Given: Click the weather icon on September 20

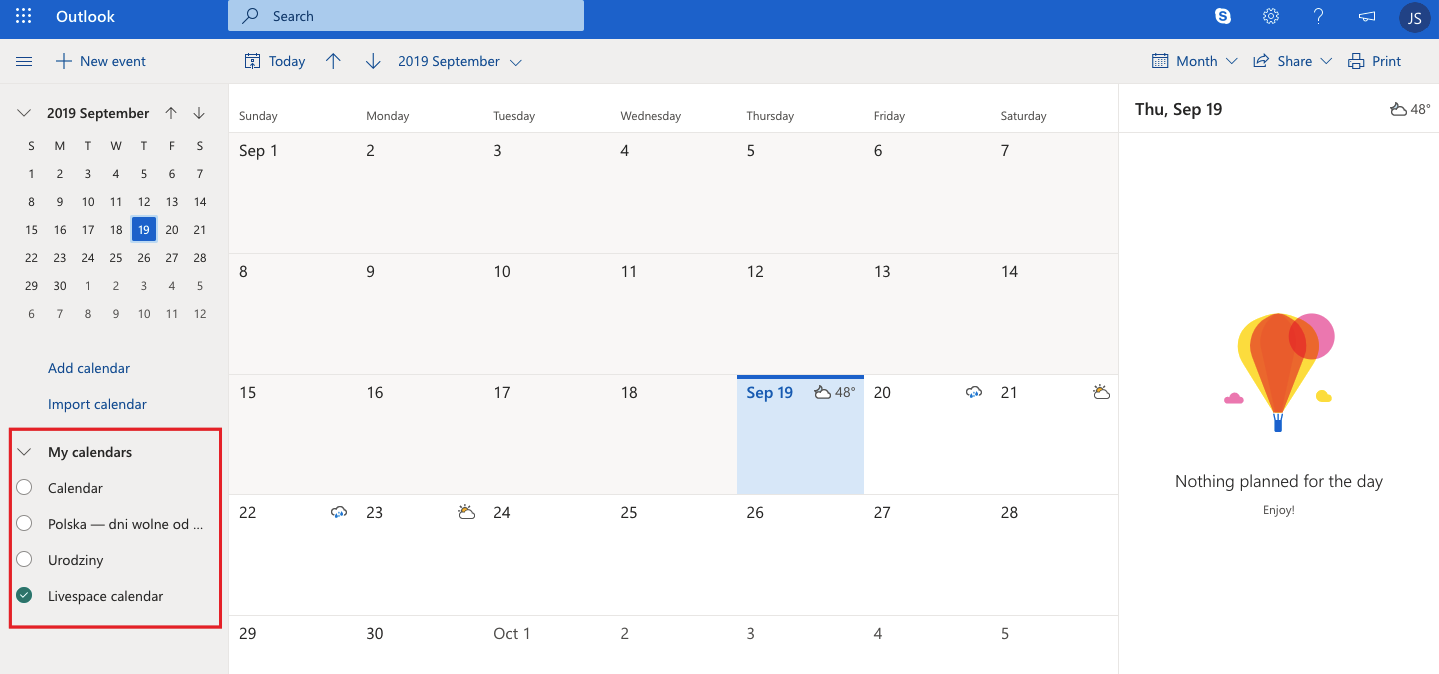Looking at the screenshot, I should pos(974,392).
